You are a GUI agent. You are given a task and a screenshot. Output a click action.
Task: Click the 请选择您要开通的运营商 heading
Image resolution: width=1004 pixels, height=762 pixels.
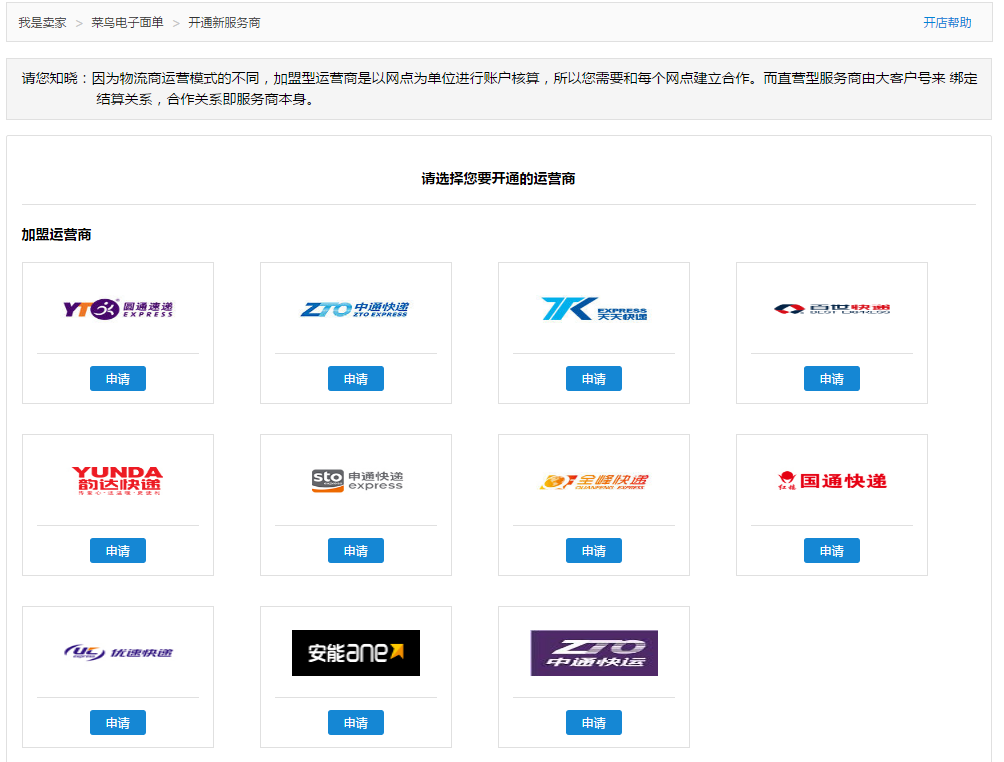(498, 178)
